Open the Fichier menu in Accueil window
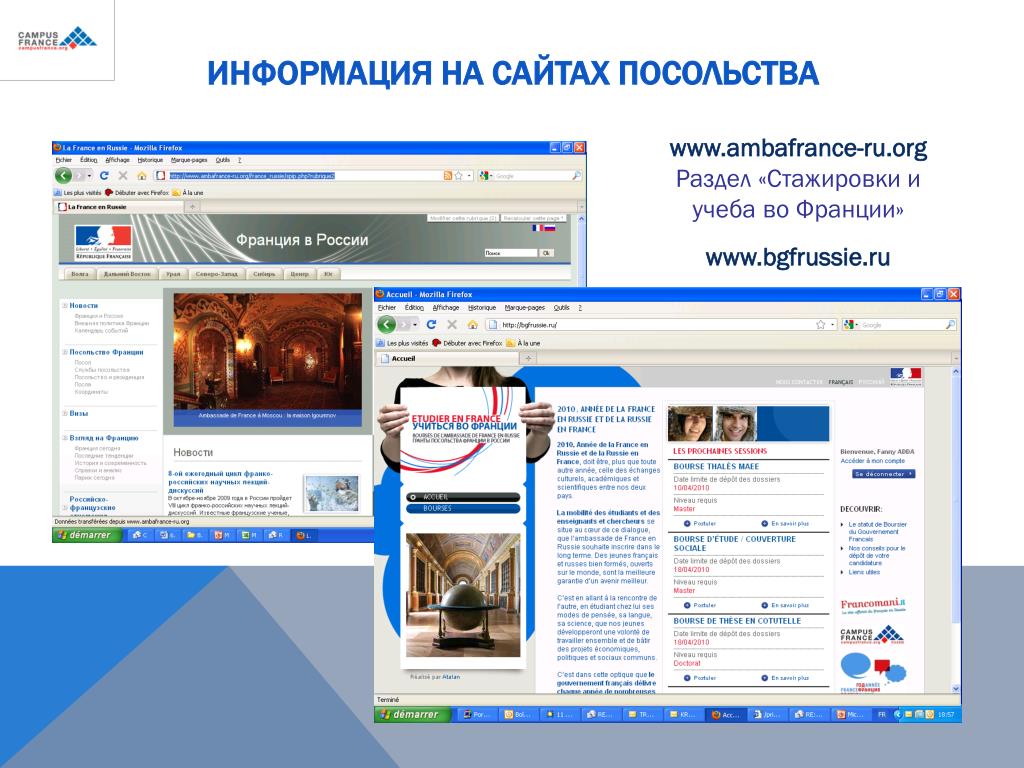The height and width of the screenshot is (768, 1024). click(x=387, y=308)
